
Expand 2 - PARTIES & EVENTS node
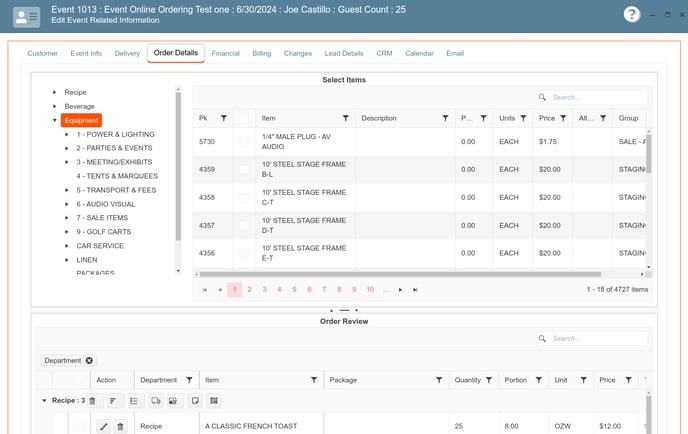coord(67,148)
